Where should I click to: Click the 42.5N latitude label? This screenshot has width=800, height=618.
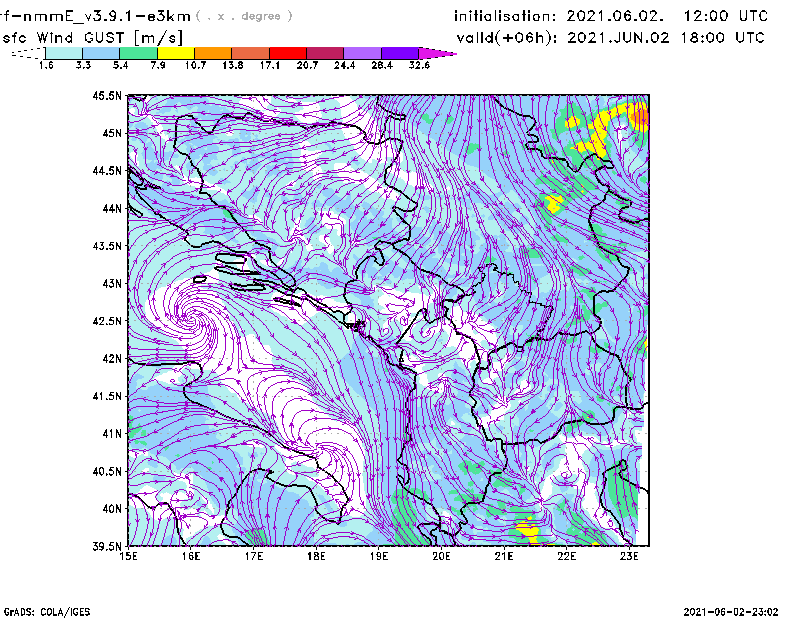[107, 321]
